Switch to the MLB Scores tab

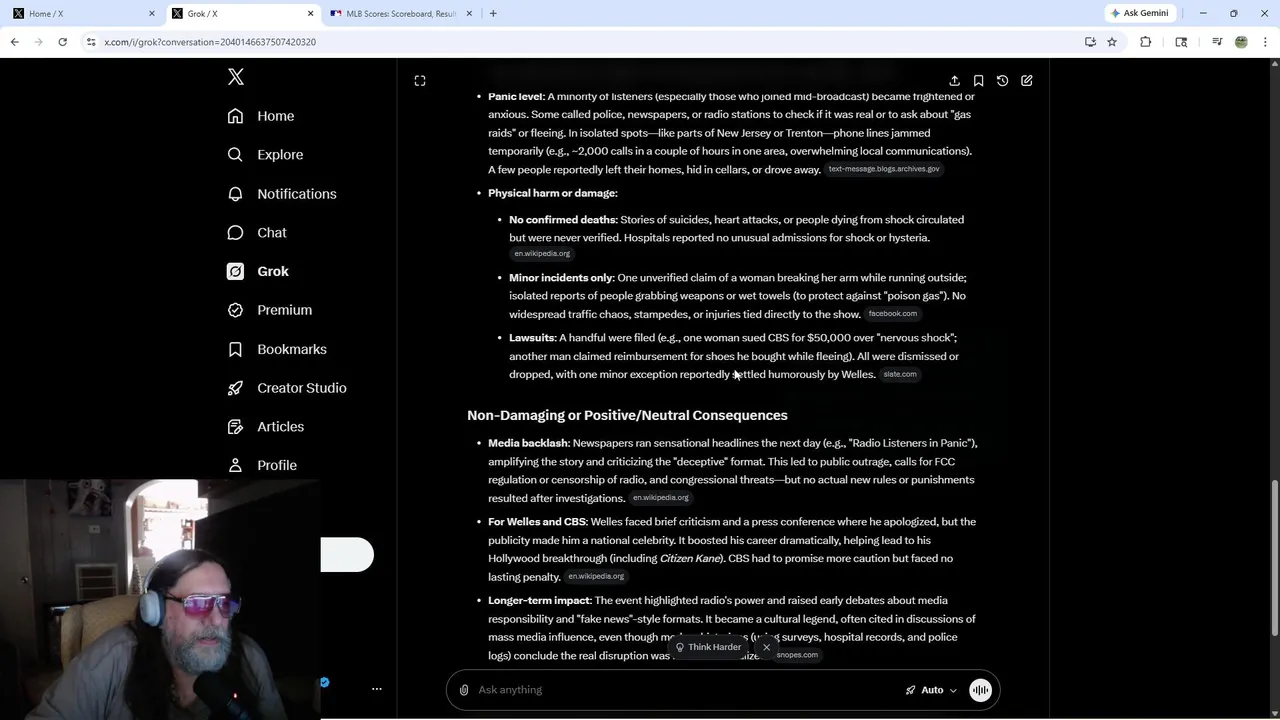pyautogui.click(x=400, y=14)
